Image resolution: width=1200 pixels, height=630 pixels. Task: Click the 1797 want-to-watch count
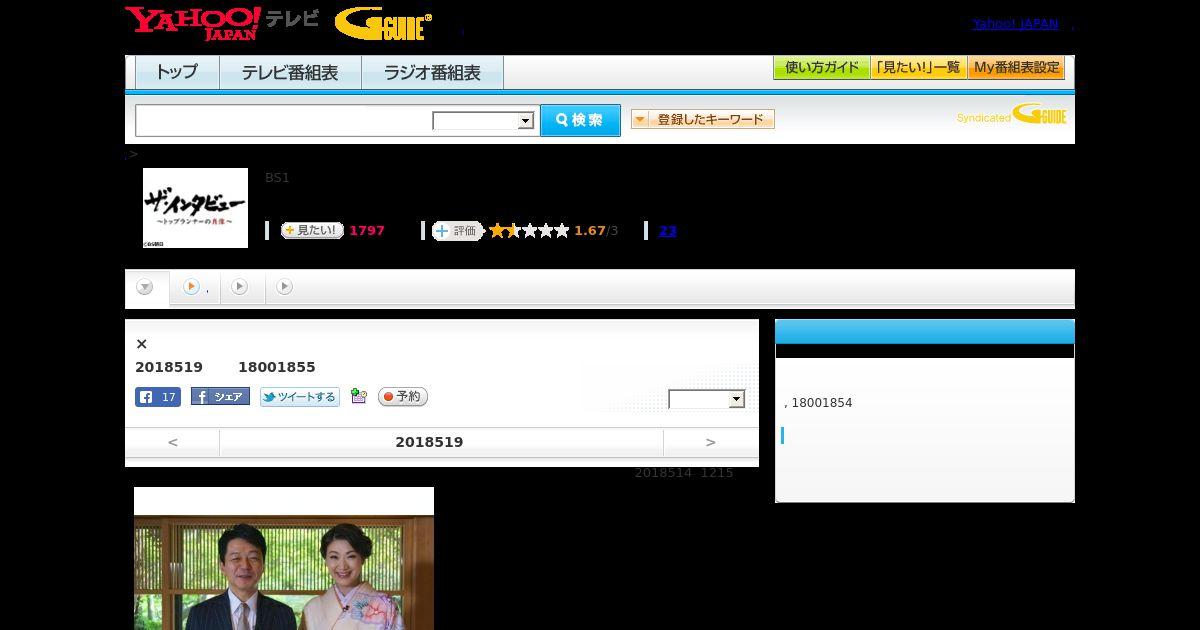click(367, 231)
